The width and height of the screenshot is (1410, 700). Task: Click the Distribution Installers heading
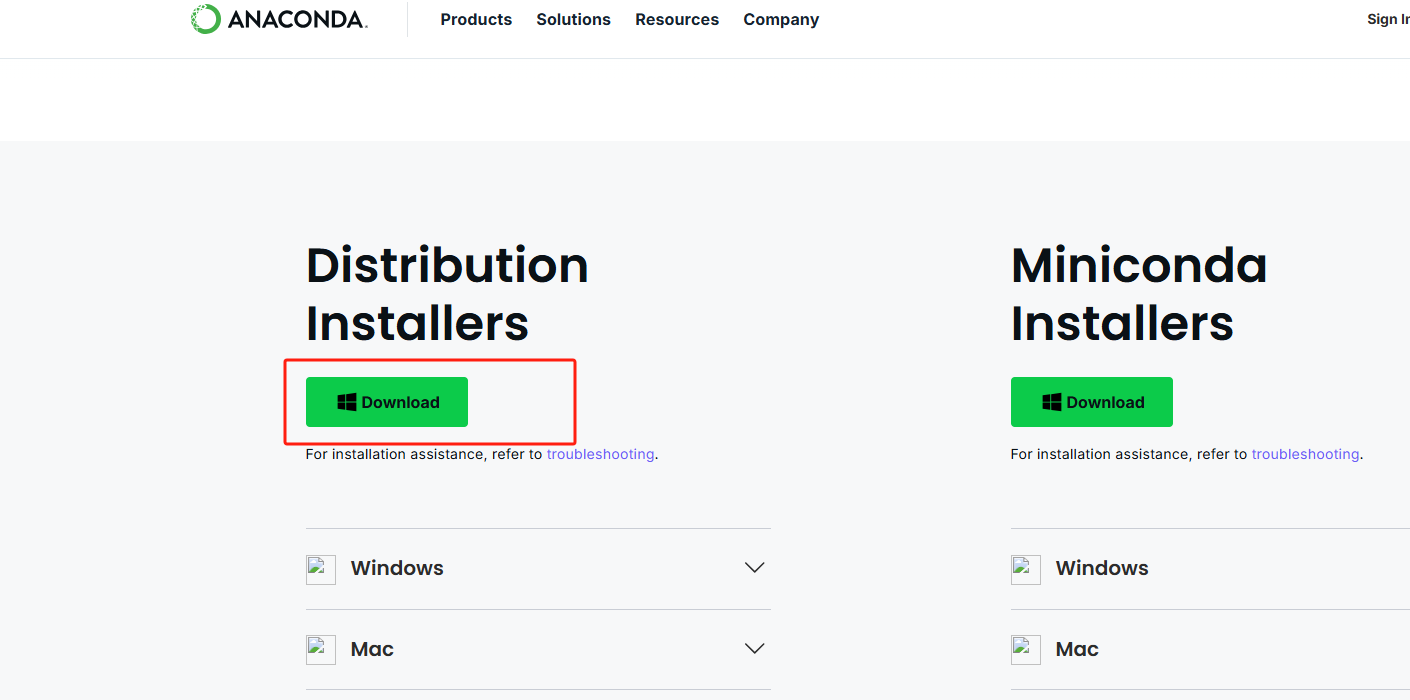click(x=447, y=294)
